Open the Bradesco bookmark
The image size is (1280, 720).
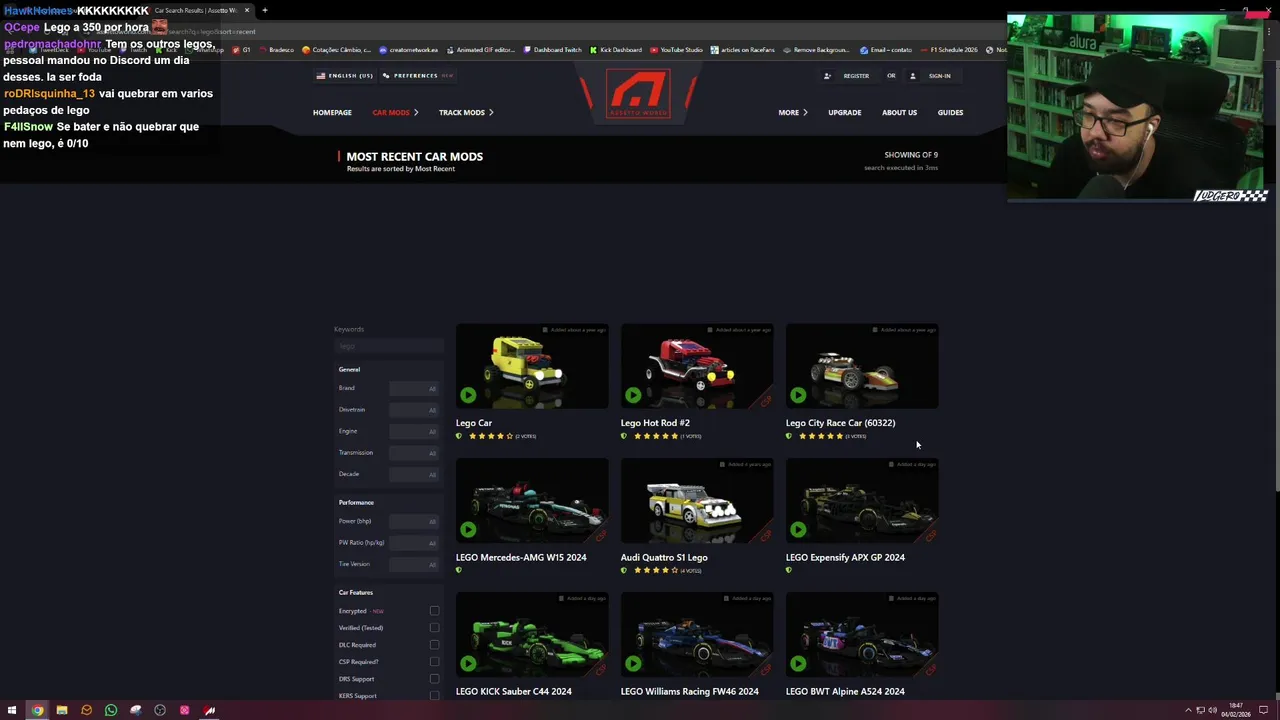(x=277, y=50)
